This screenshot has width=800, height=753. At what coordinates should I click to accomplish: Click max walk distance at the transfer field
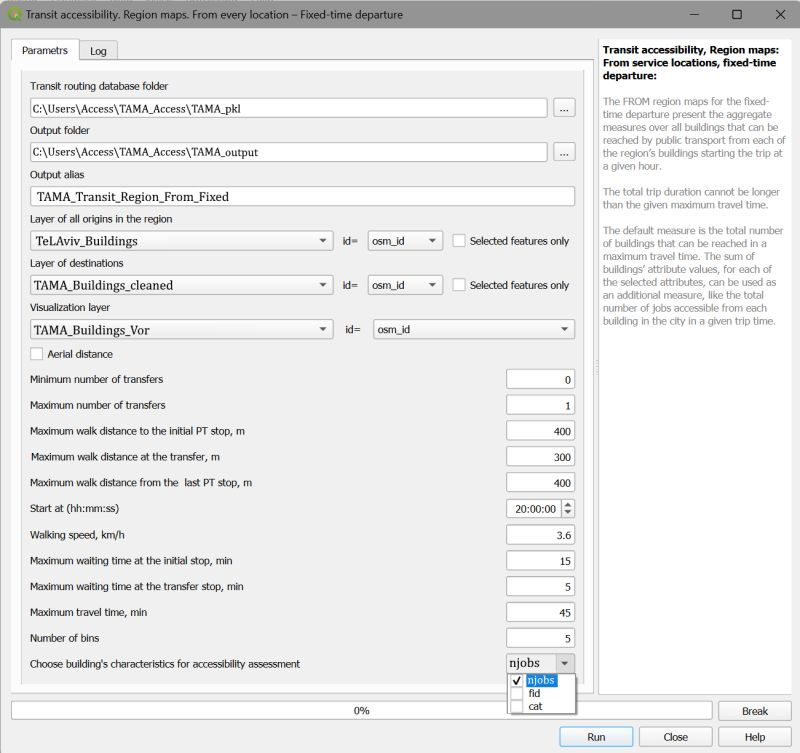pos(540,457)
